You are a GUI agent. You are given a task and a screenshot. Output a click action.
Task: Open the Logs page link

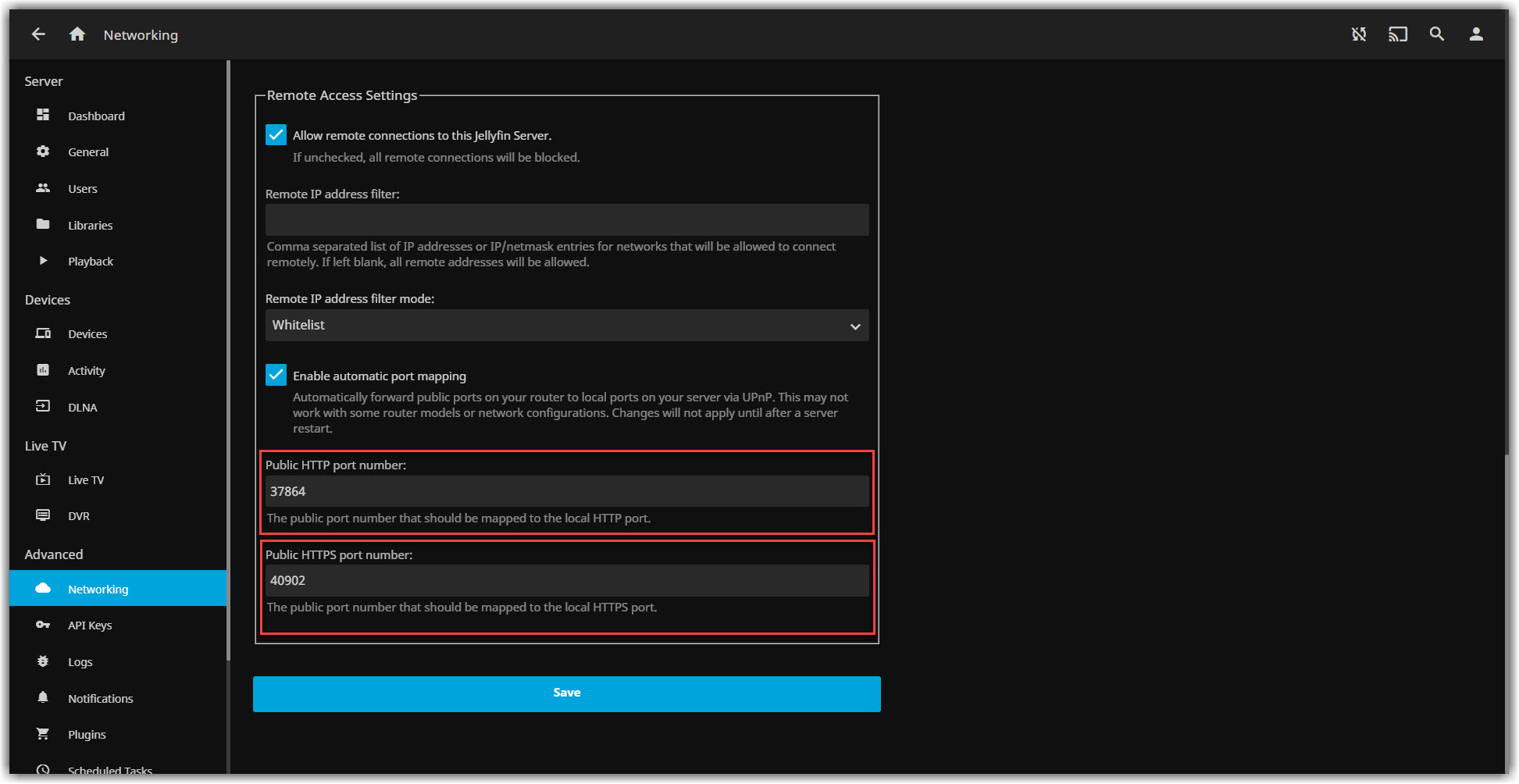[x=118, y=661]
